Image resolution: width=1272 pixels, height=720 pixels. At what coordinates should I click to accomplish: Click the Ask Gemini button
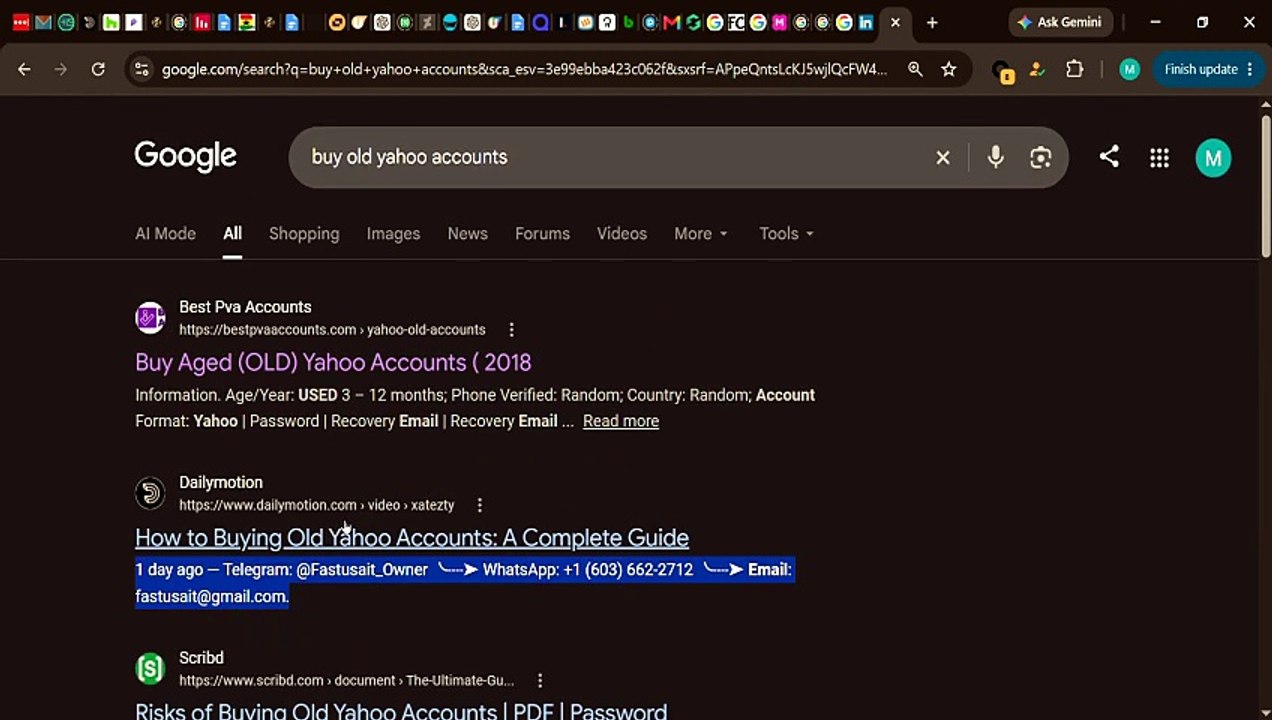tap(1060, 22)
